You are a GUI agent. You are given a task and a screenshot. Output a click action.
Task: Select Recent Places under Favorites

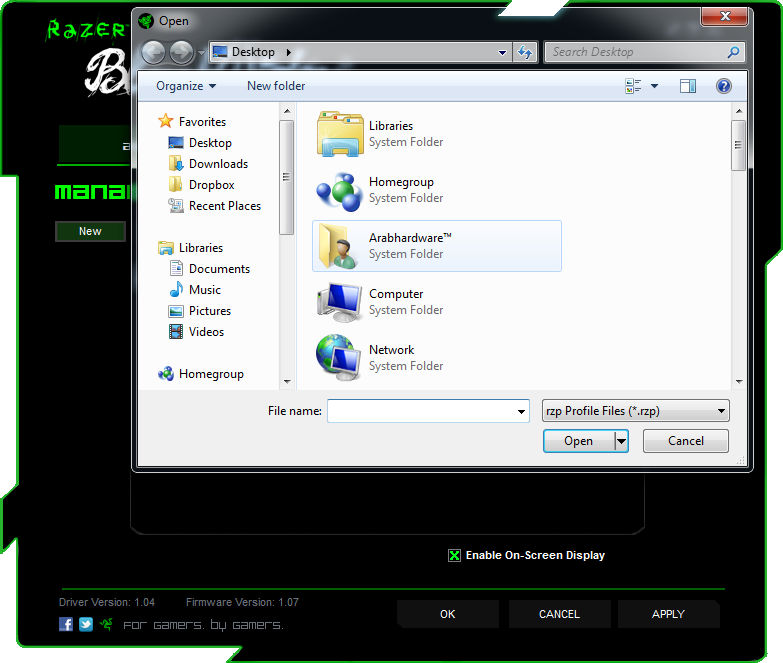point(225,206)
